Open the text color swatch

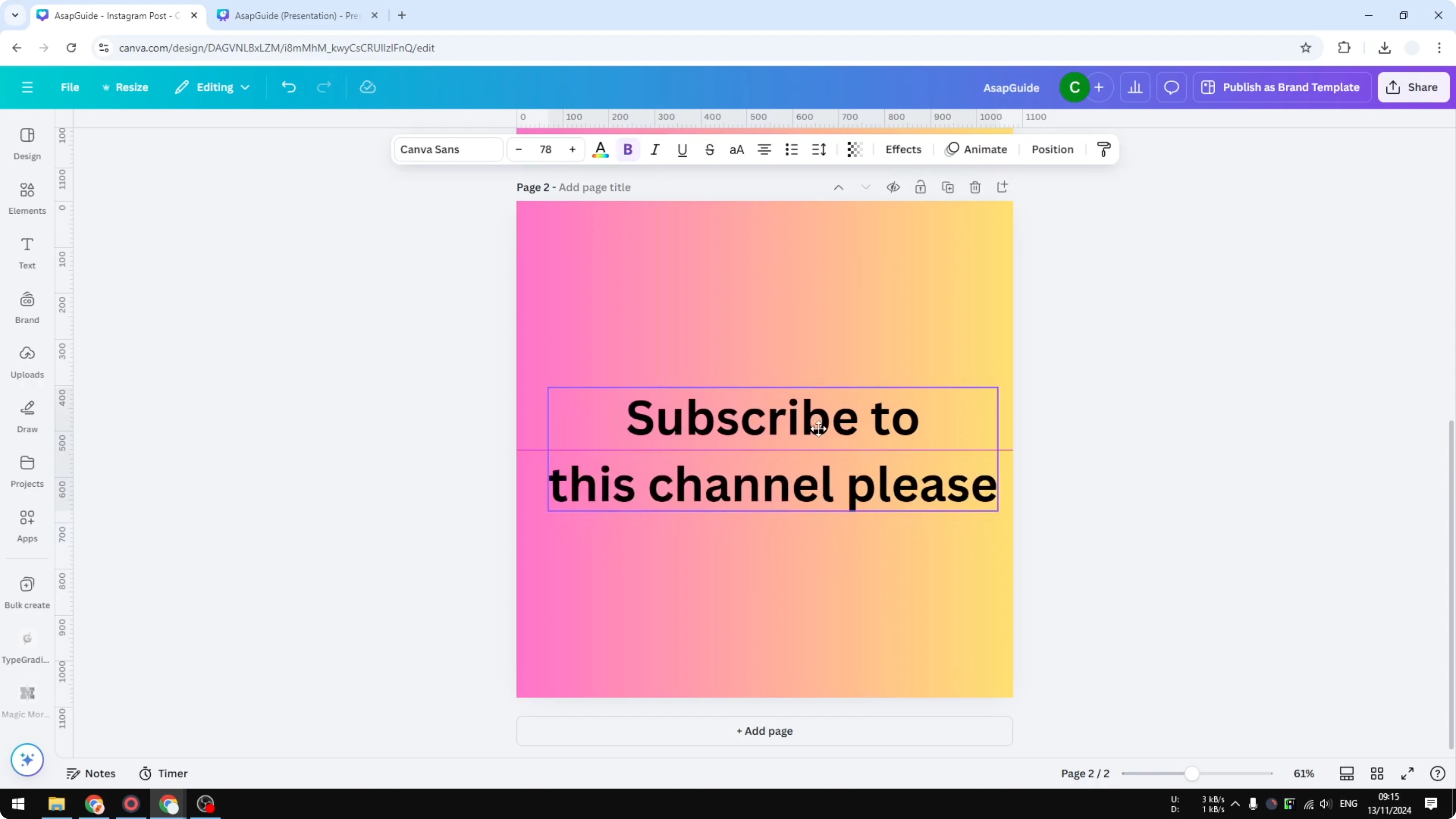click(x=600, y=149)
